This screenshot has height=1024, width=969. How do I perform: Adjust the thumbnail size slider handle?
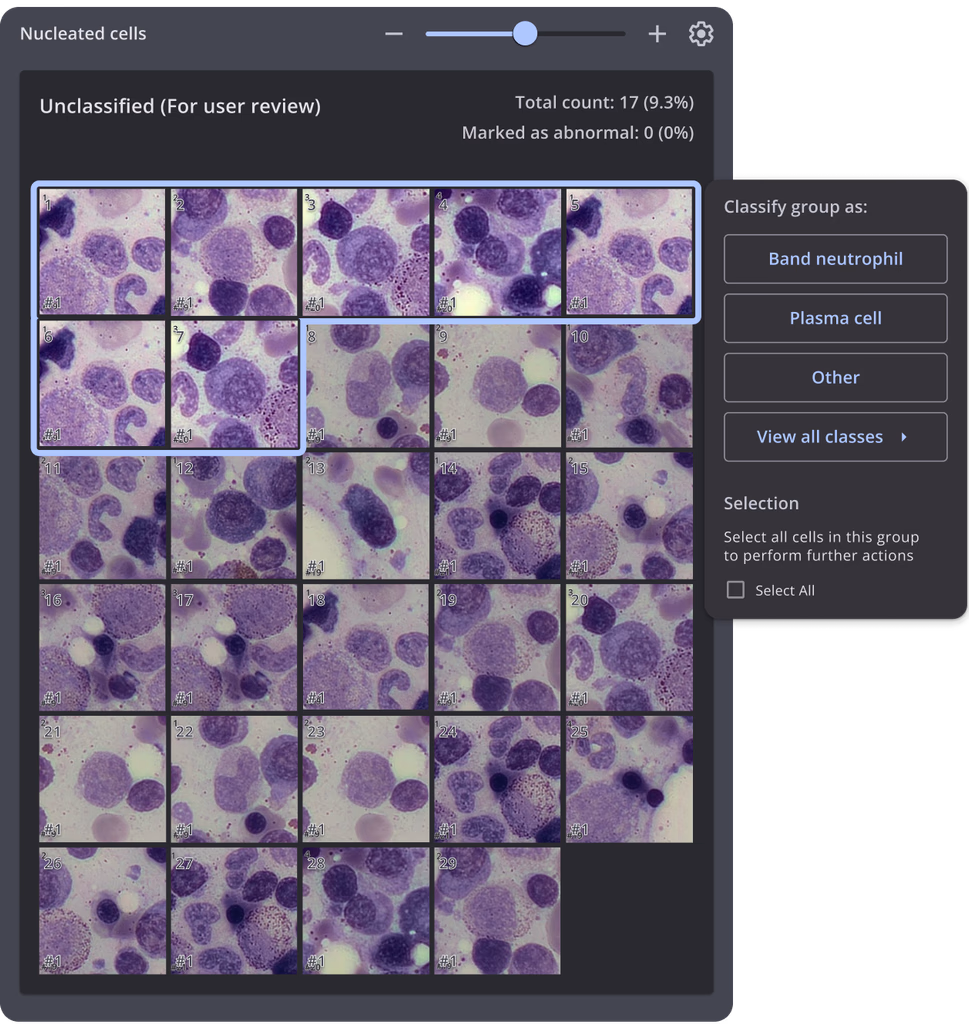pyautogui.click(x=524, y=33)
